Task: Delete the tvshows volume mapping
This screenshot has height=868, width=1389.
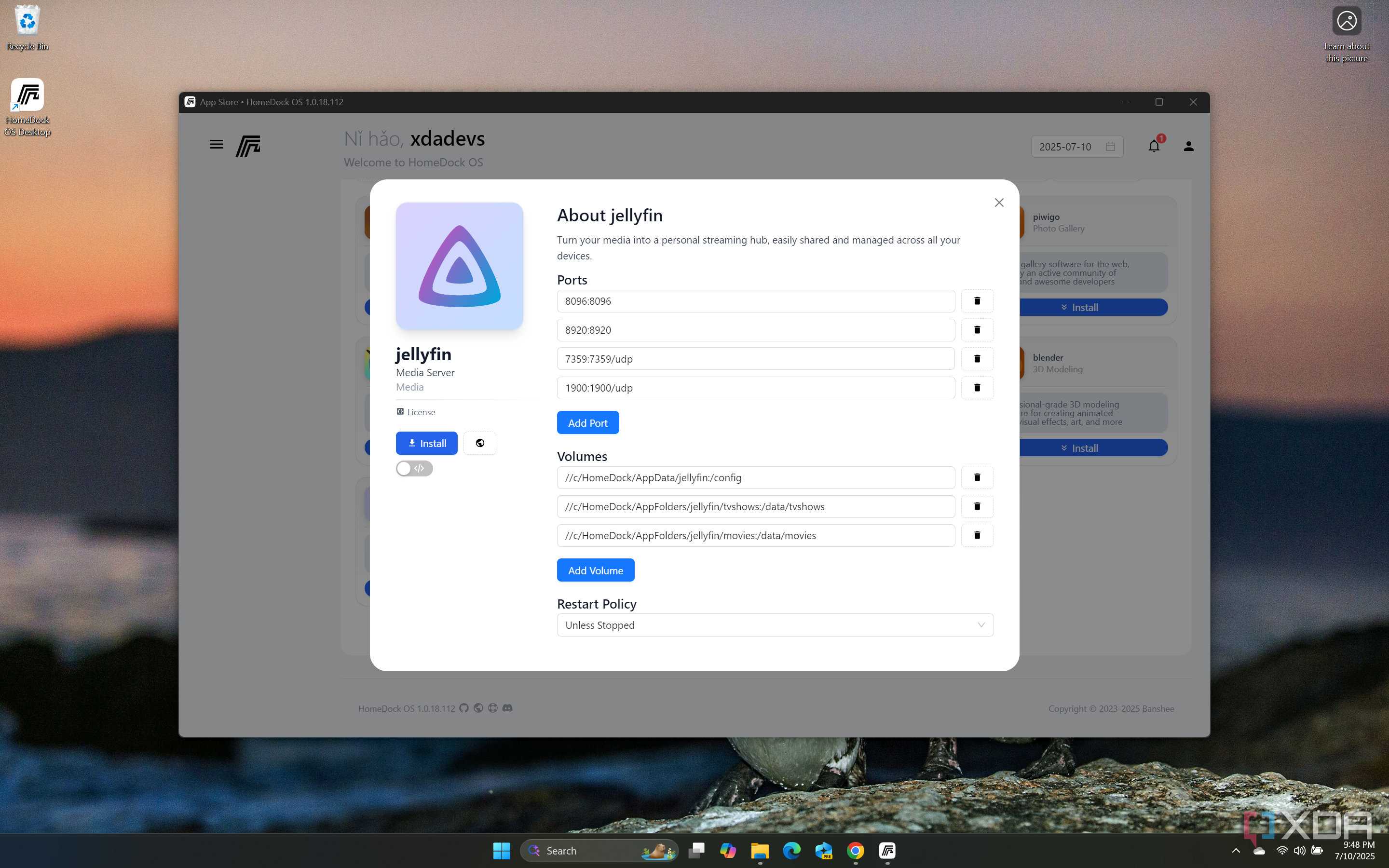Action: pos(977,506)
